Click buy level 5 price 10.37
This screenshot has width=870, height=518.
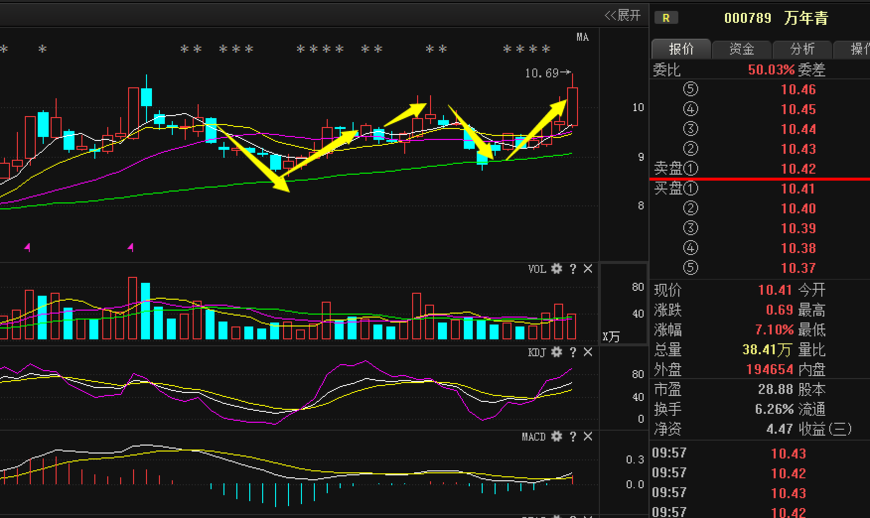798,268
